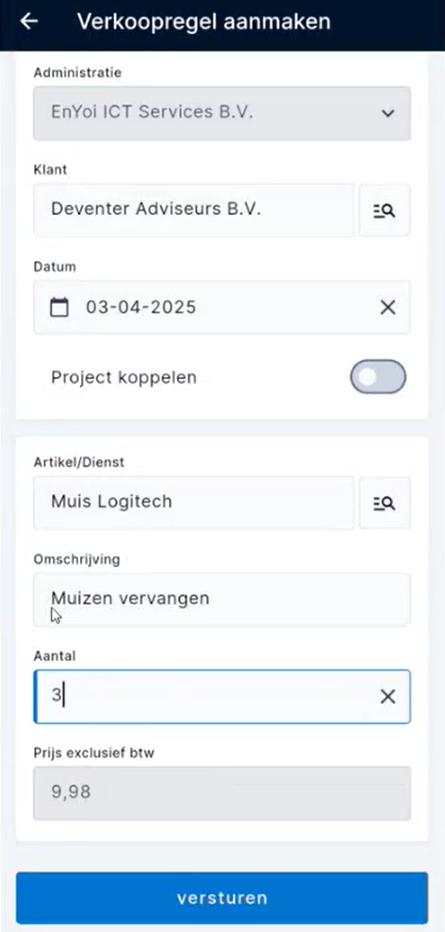Image resolution: width=445 pixels, height=932 pixels.
Task: Click the Project koppelen label
Action: (x=124, y=377)
